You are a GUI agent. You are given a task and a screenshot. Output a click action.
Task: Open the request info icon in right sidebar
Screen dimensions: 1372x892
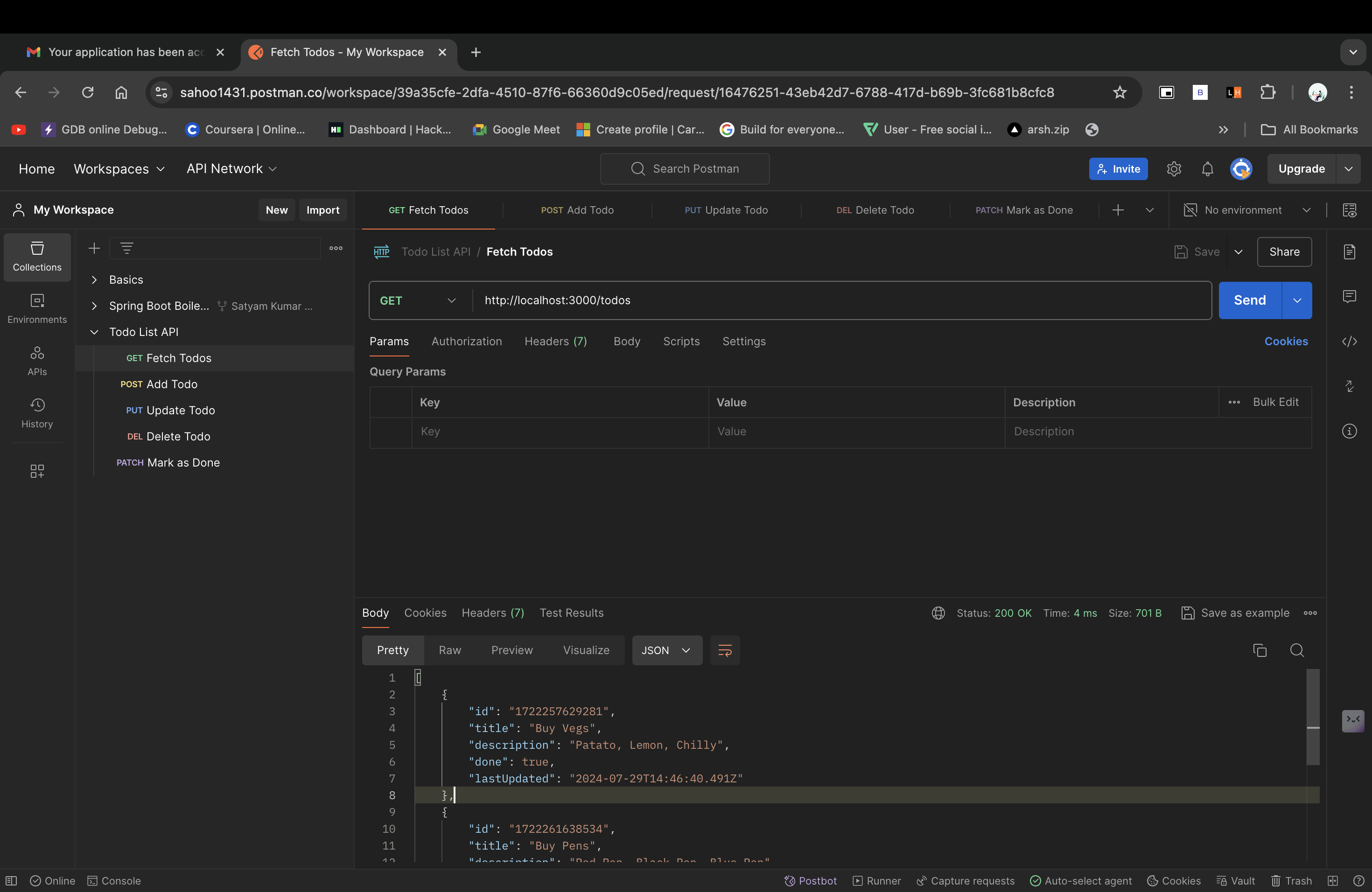coord(1349,431)
